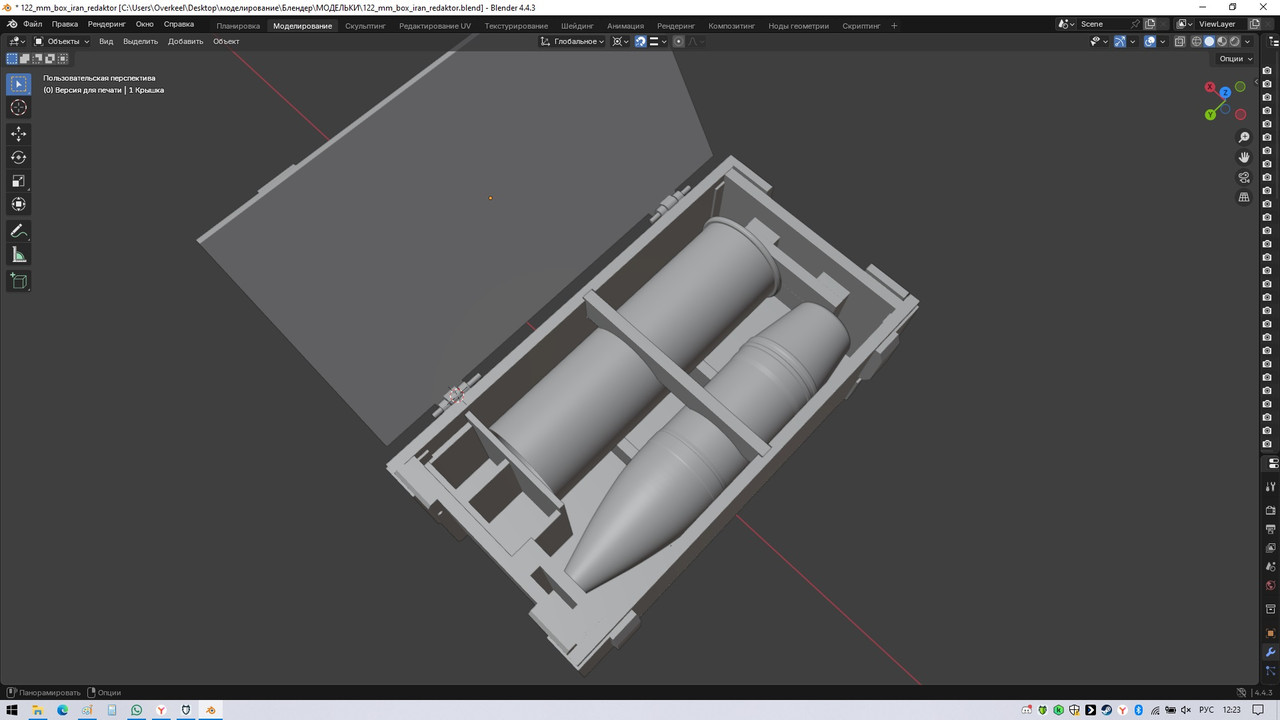The width and height of the screenshot is (1280, 720).
Task: Open the Объекты interaction mode dropdown
Action: coord(62,41)
